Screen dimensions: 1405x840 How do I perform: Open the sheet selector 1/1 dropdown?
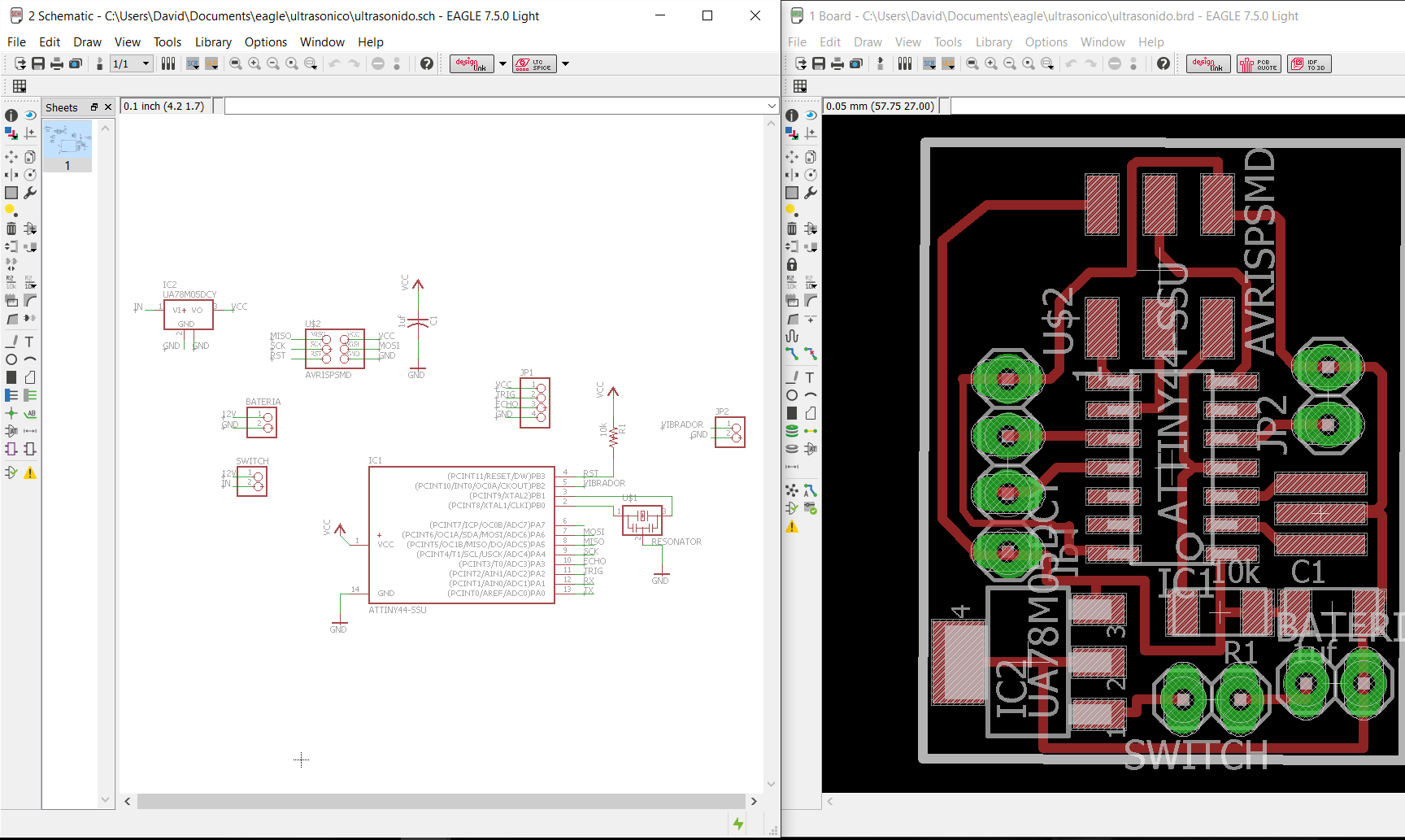tap(132, 63)
